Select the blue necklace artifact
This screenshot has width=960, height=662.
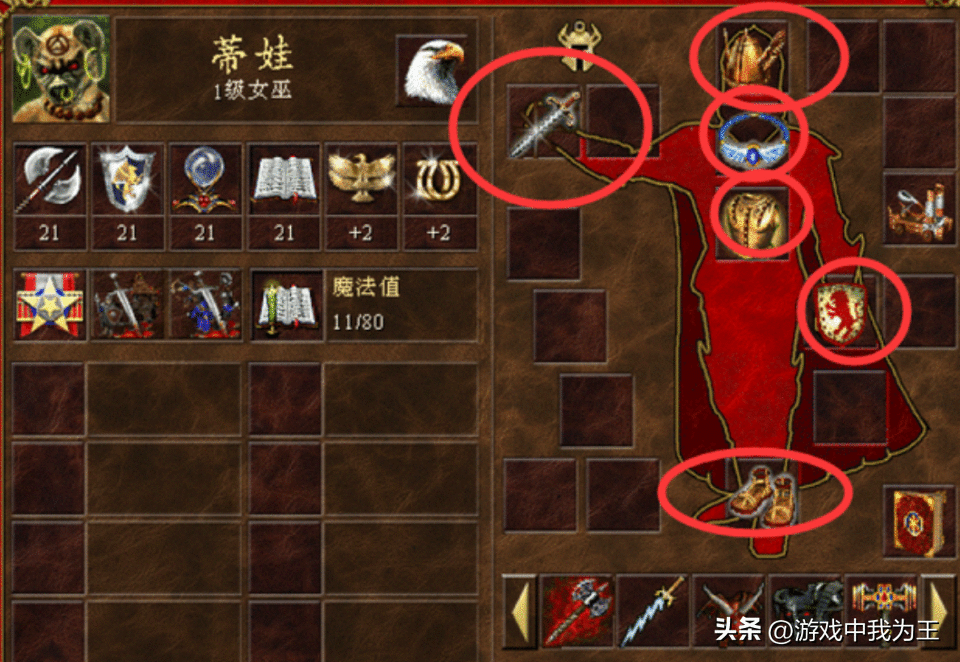click(754, 140)
